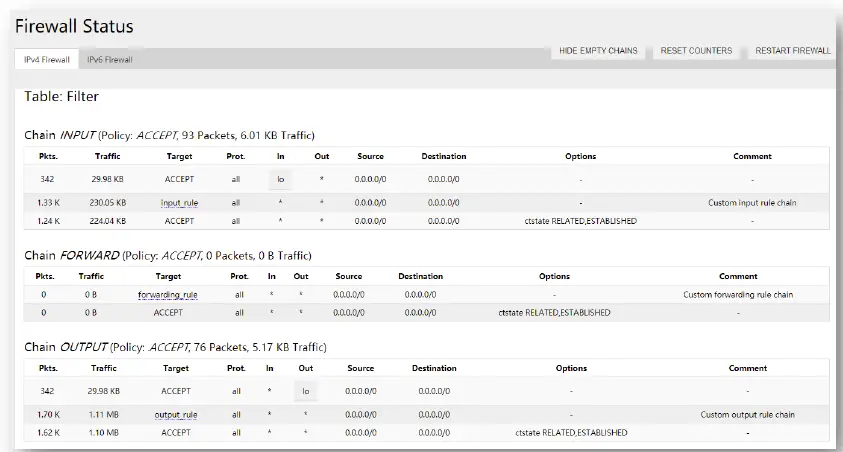Switch to the IPv6 Firewall tab
The width and height of the screenshot is (843, 452).
110,60
